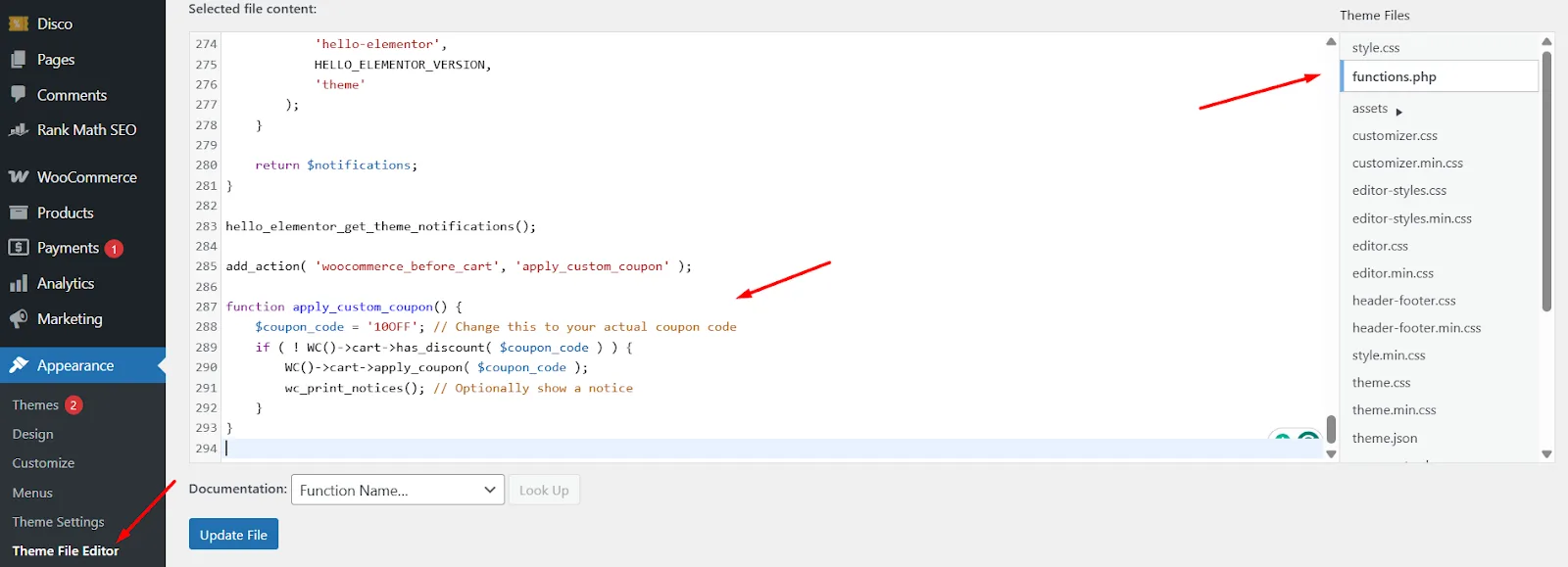Expand the assets folder arrow
1568x567 pixels.
[x=1398, y=111]
